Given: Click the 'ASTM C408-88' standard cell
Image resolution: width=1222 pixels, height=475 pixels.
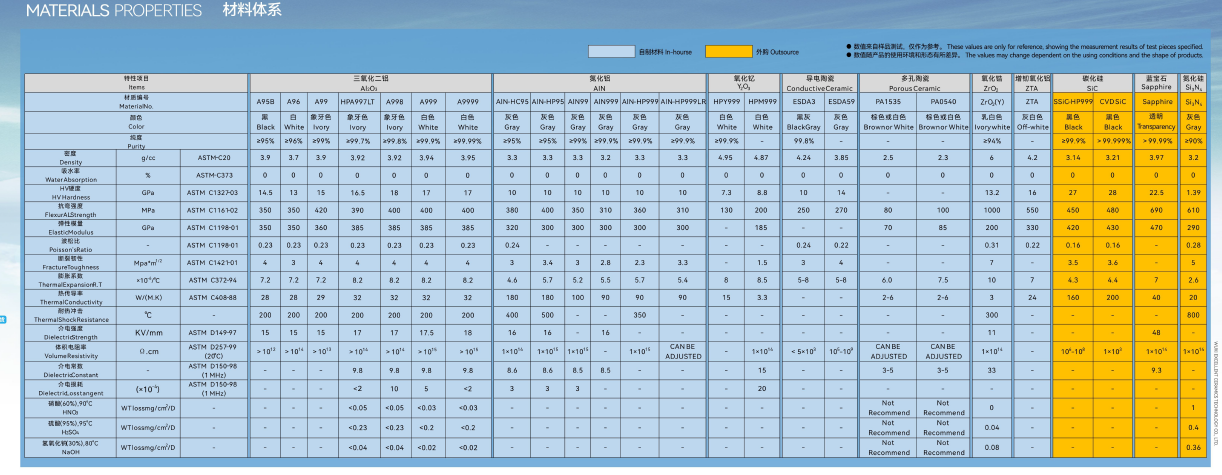Looking at the screenshot, I should tap(214, 298).
